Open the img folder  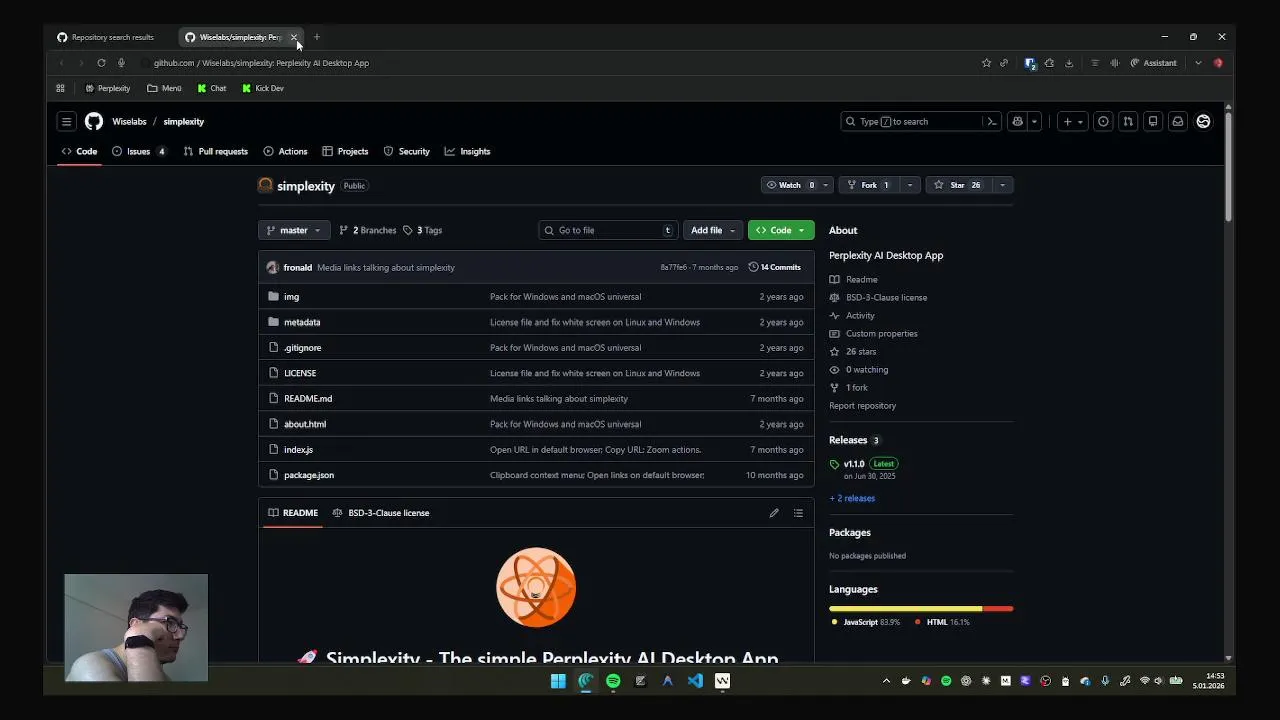pyautogui.click(x=291, y=297)
